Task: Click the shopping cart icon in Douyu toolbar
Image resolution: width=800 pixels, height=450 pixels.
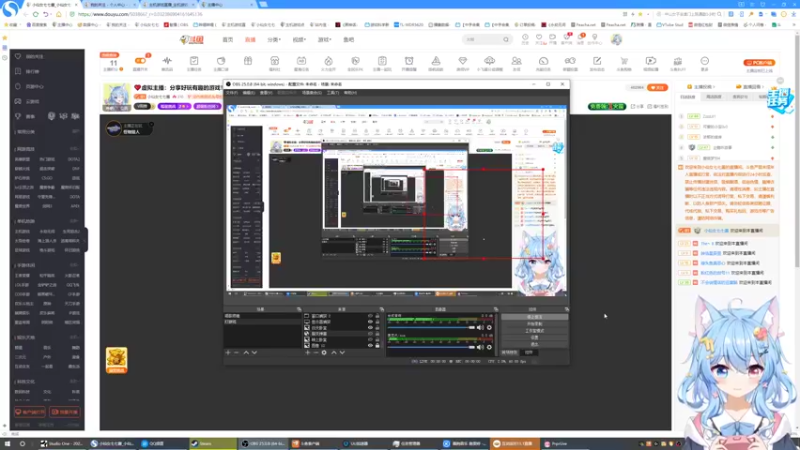Action: tap(624, 63)
